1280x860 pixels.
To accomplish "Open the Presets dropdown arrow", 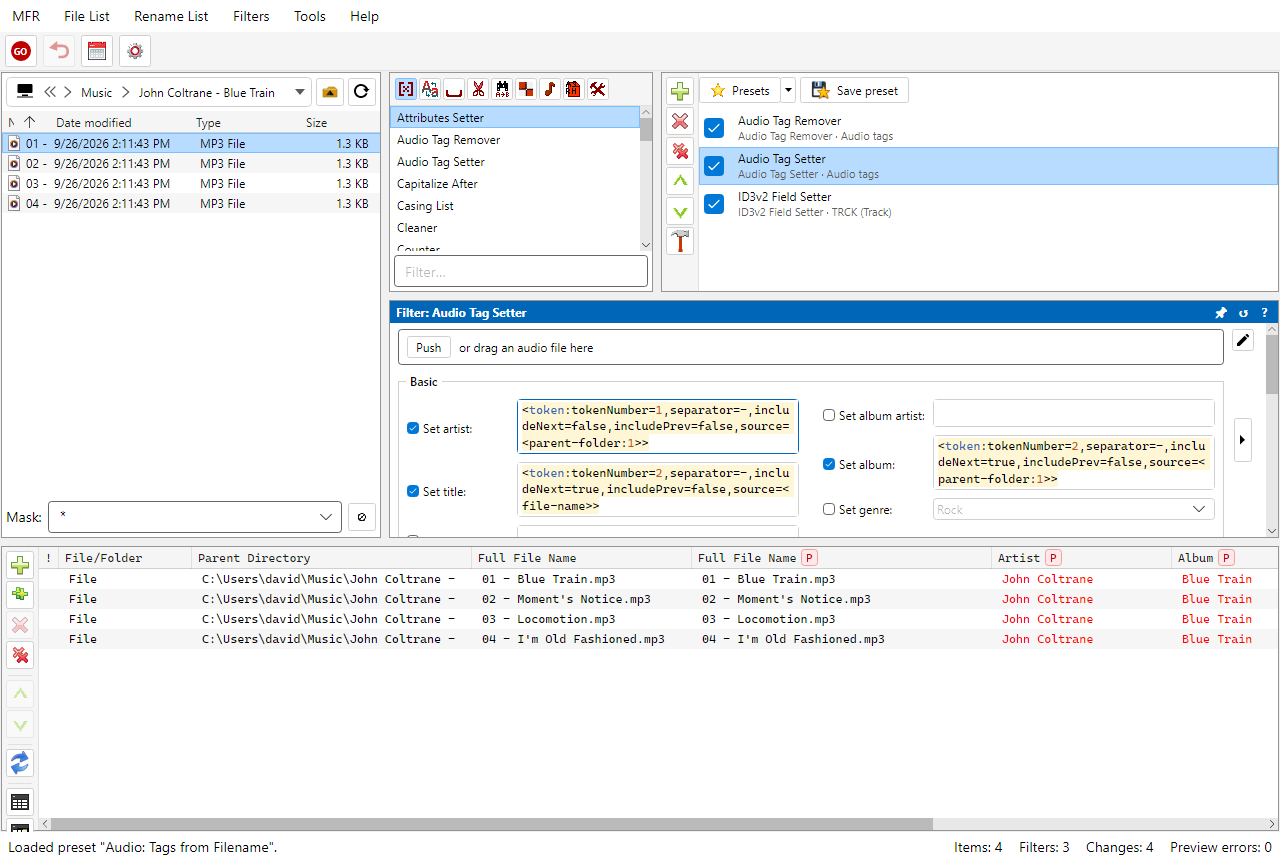I will click(x=788, y=91).
